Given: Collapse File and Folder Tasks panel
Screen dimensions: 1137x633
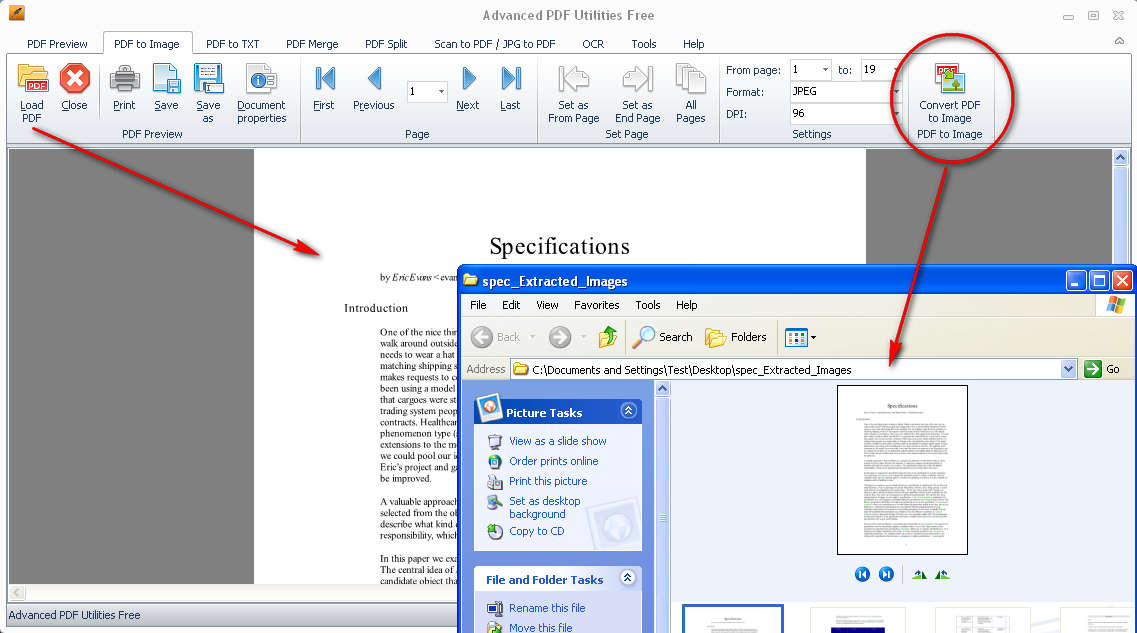Looking at the screenshot, I should (x=628, y=578).
